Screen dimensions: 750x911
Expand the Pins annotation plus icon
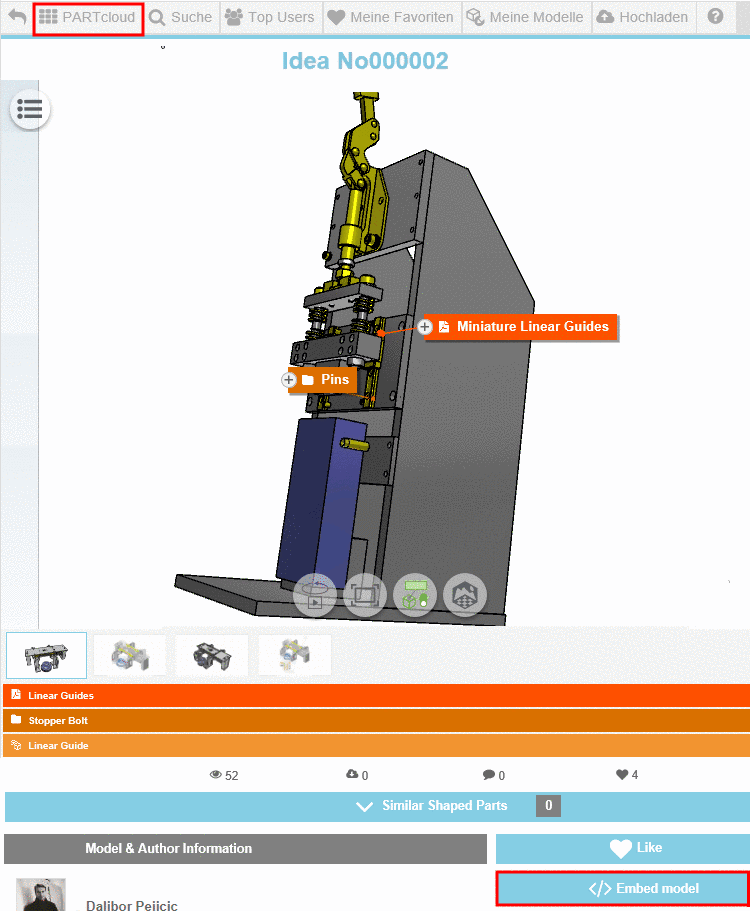click(x=289, y=380)
